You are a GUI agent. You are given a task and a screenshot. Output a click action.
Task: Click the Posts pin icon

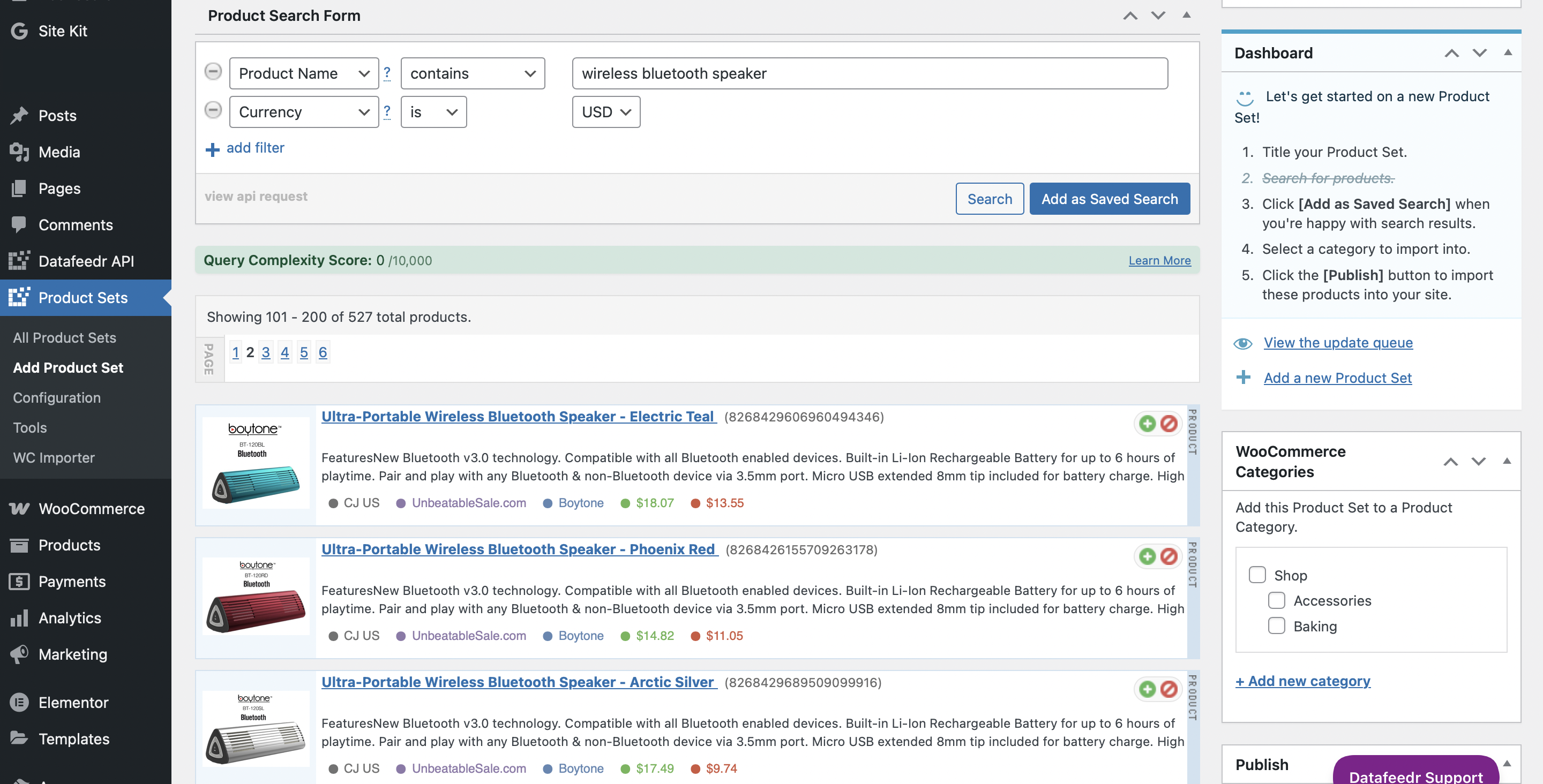(x=19, y=115)
